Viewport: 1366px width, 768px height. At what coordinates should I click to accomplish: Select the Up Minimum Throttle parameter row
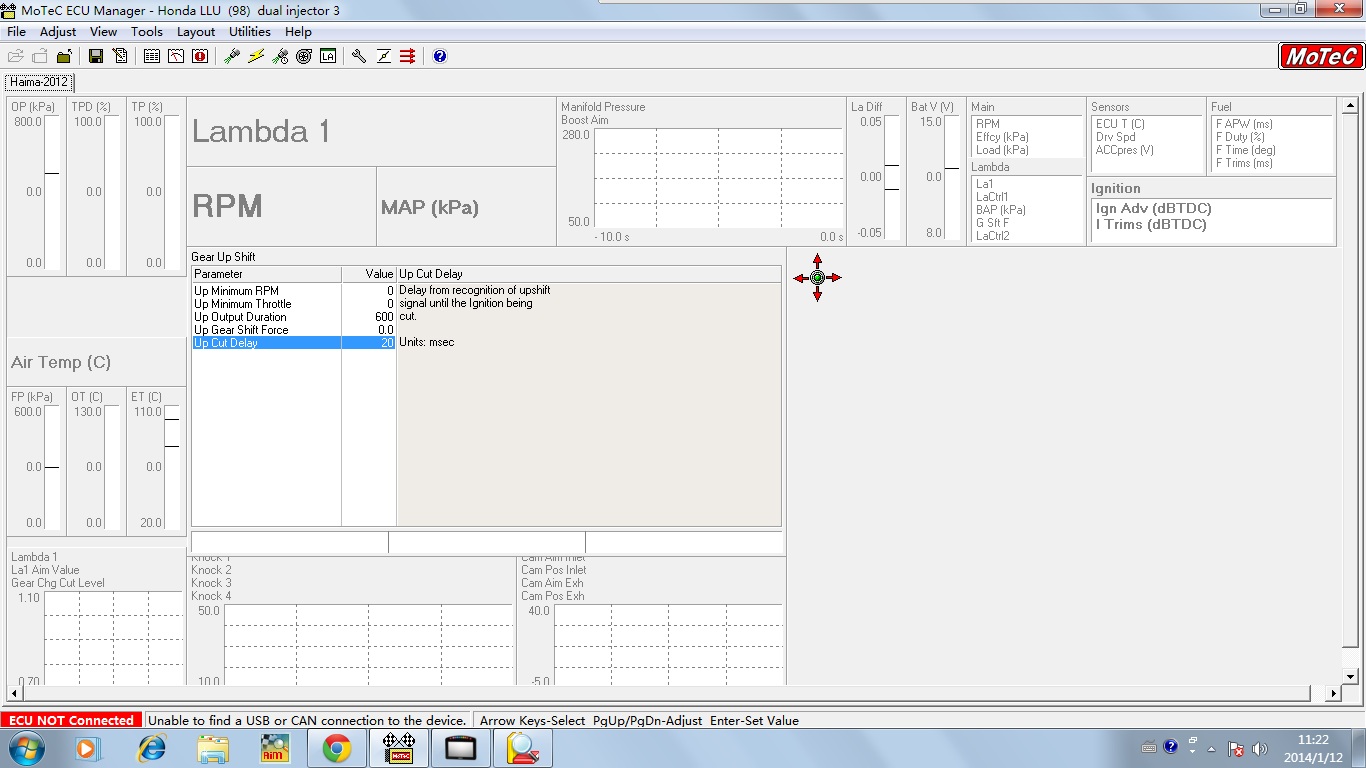293,304
